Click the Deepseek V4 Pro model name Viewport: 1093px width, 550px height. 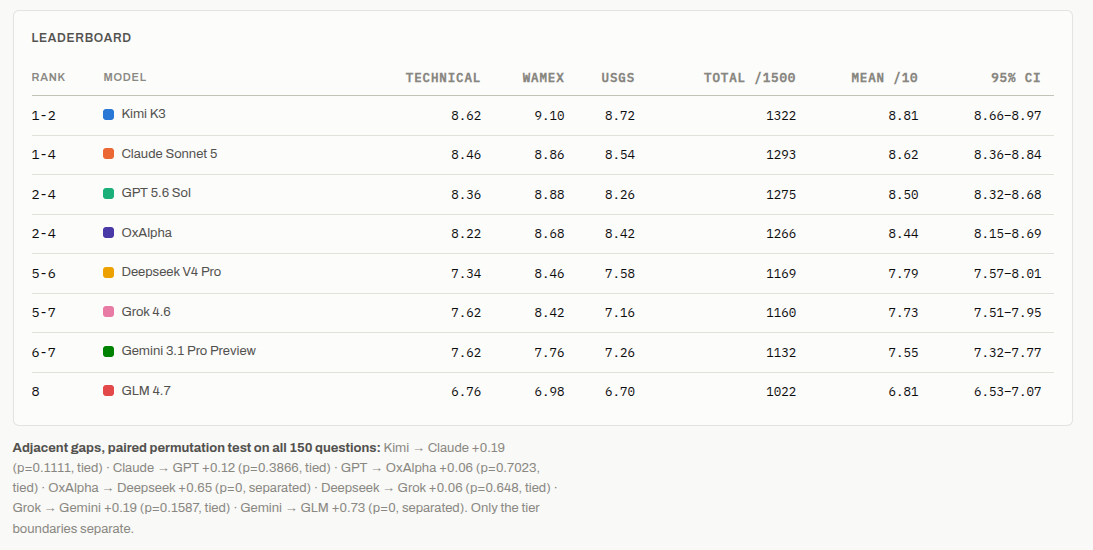[x=171, y=272]
